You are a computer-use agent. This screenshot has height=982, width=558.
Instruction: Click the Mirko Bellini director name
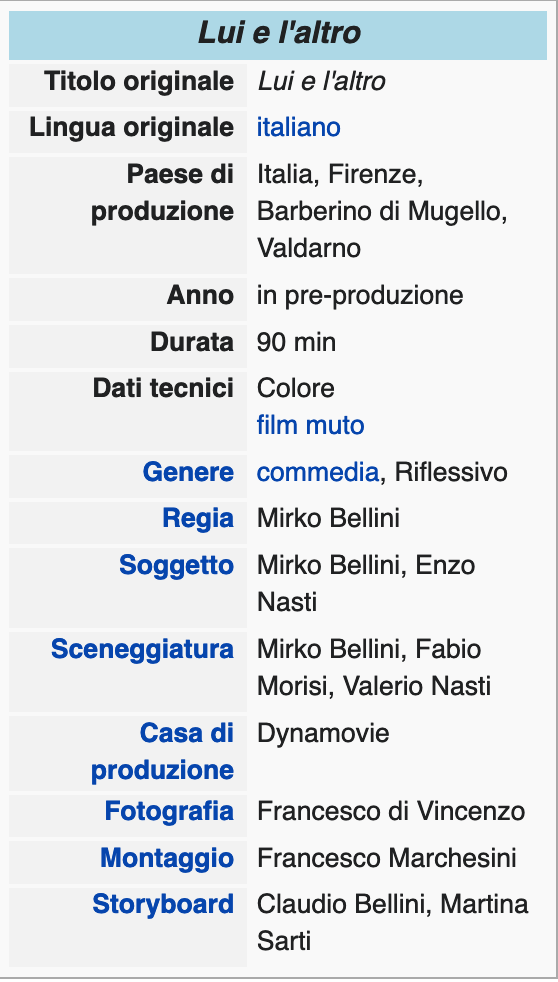point(328,518)
